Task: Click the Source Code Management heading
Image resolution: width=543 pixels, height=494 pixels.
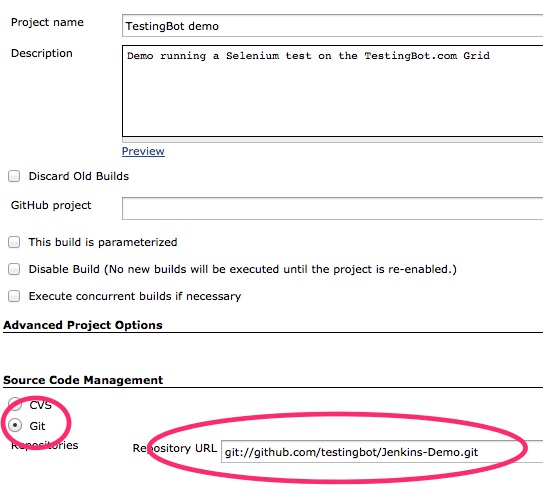Action: pos(83,380)
